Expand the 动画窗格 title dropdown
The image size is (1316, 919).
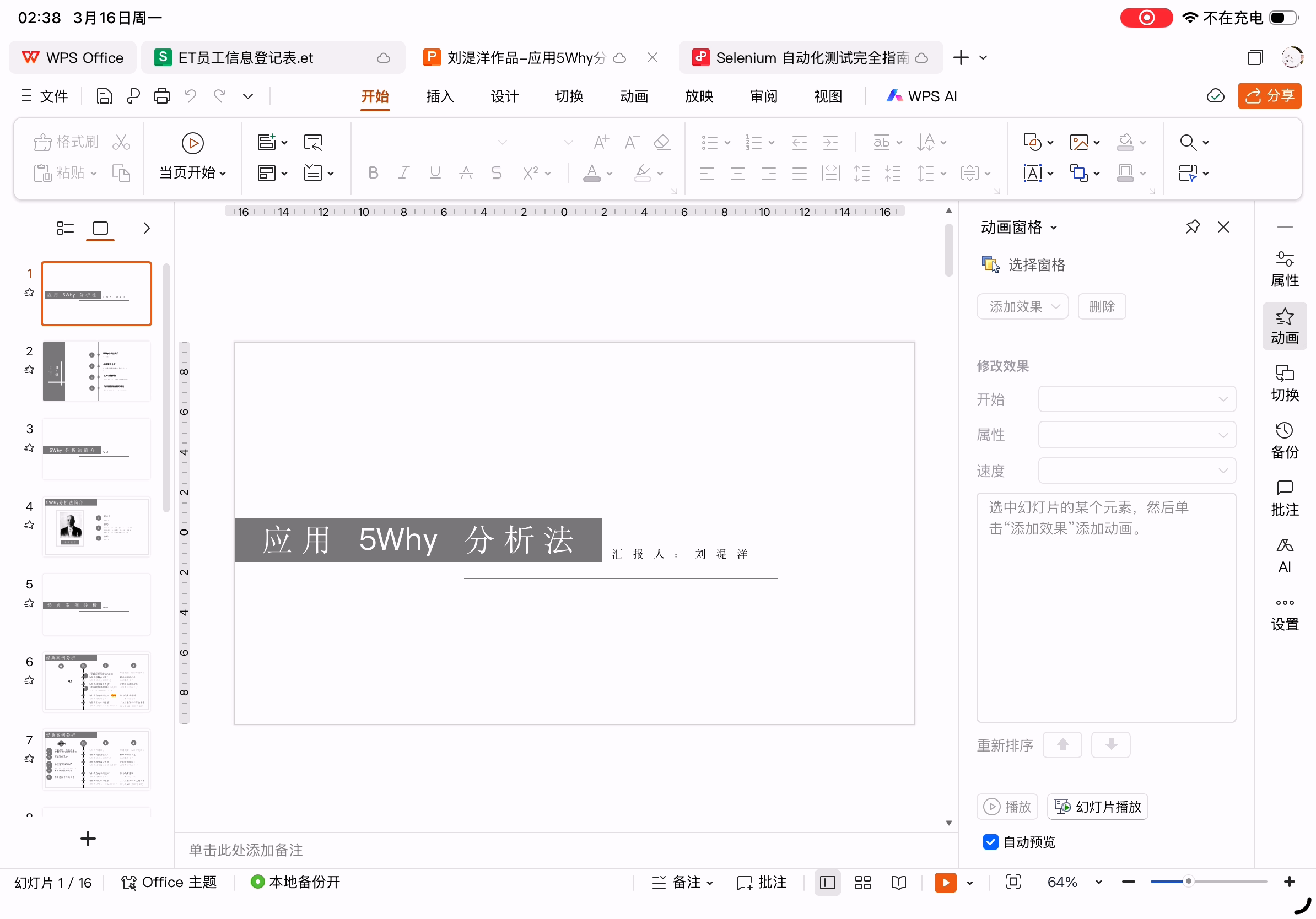(1054, 228)
